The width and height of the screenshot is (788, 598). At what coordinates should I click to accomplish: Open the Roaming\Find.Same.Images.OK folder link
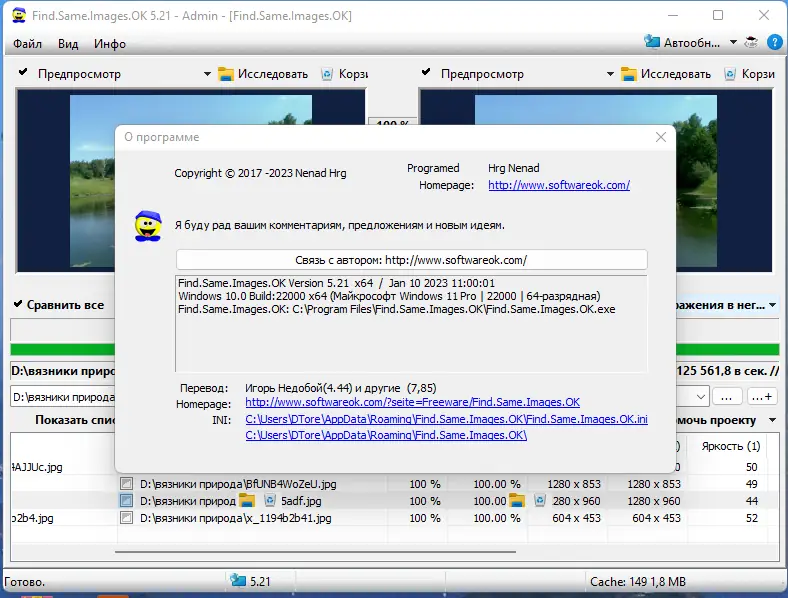(386, 435)
